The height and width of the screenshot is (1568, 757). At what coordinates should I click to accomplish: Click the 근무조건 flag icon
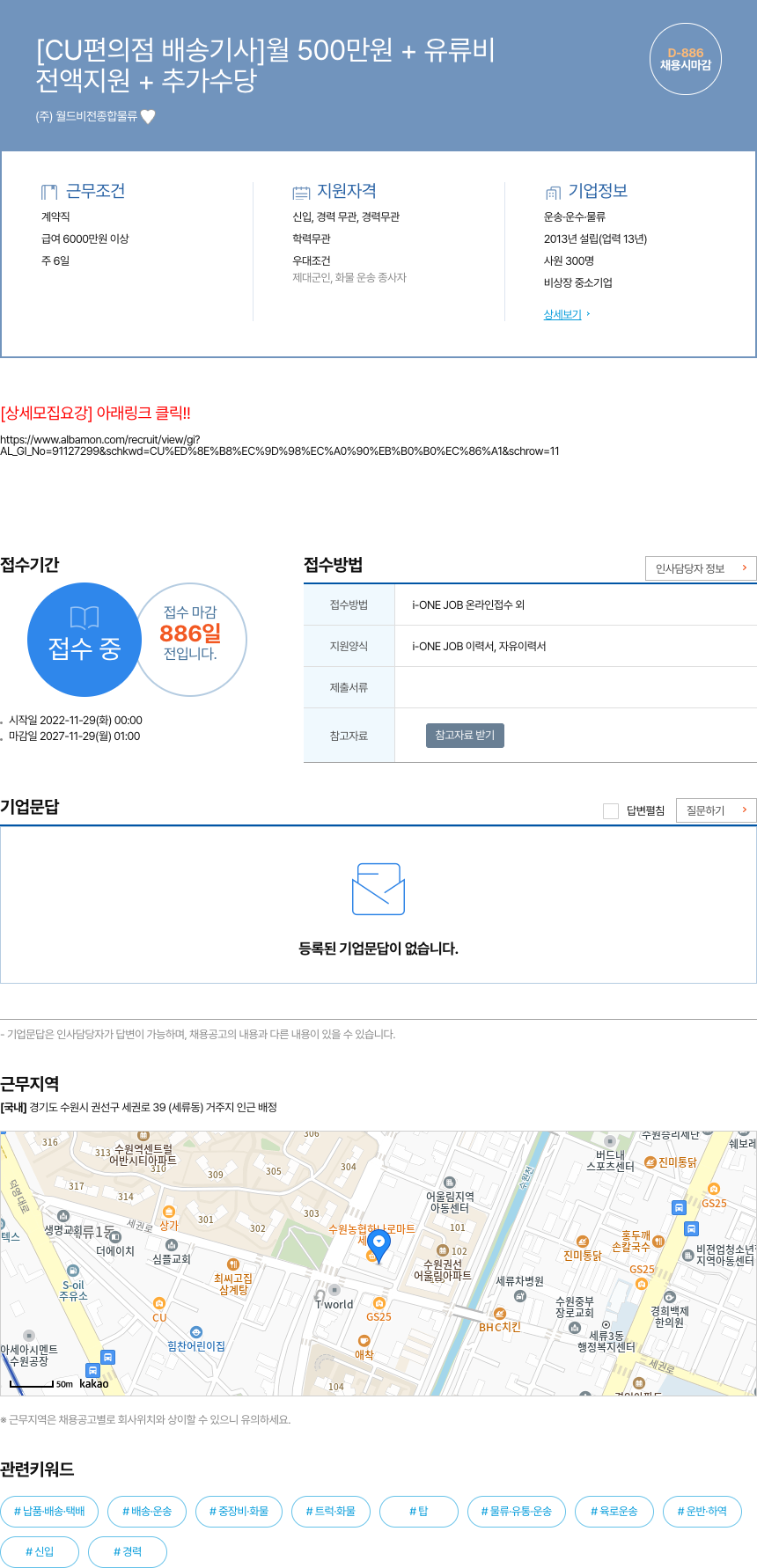49,192
